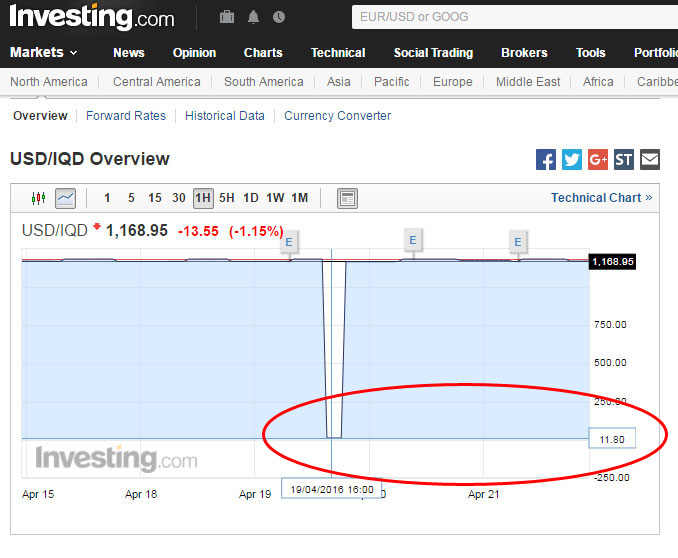
Task: Select Asia region
Action: pyautogui.click(x=339, y=82)
